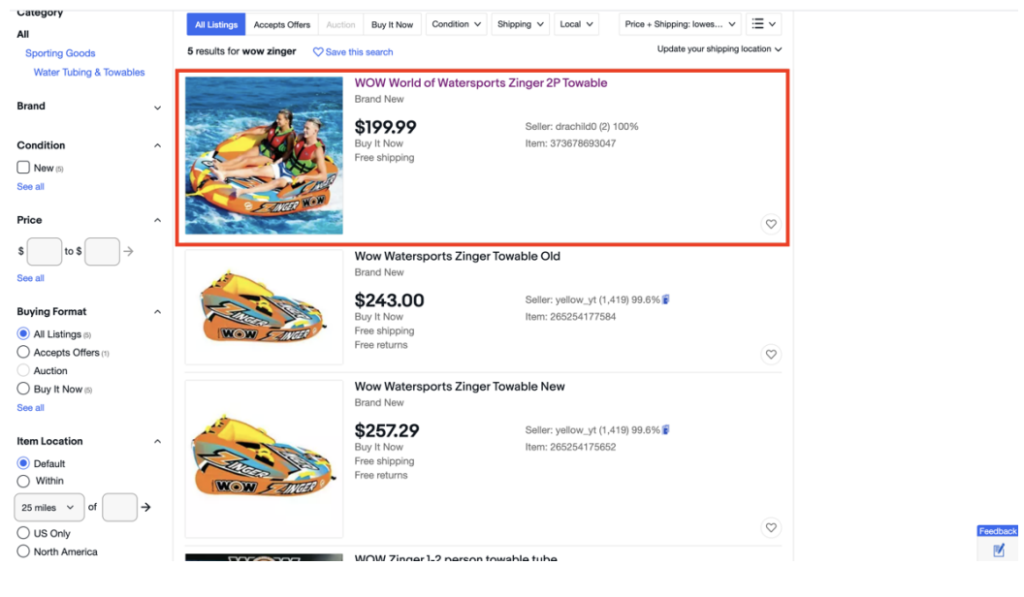Add the $199.99 Zinger 2P Towable to watchlist
This screenshot has width=1024, height=597.
pos(770,224)
